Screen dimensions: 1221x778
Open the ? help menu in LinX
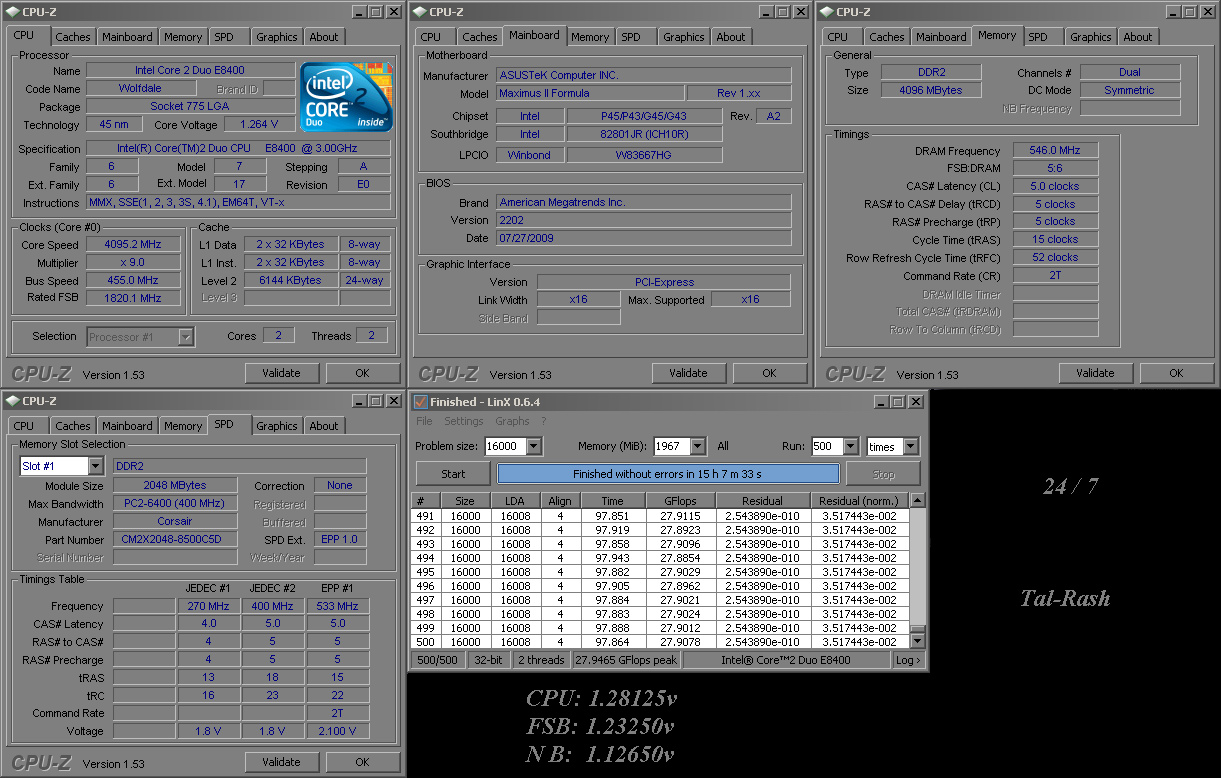pos(544,421)
